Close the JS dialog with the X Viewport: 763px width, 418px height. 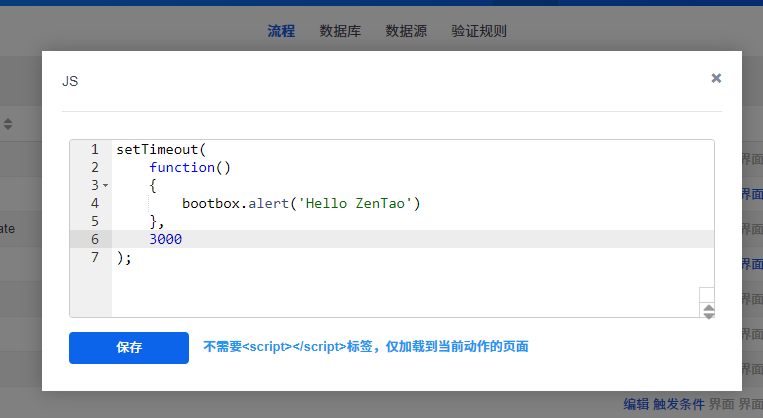(716, 78)
